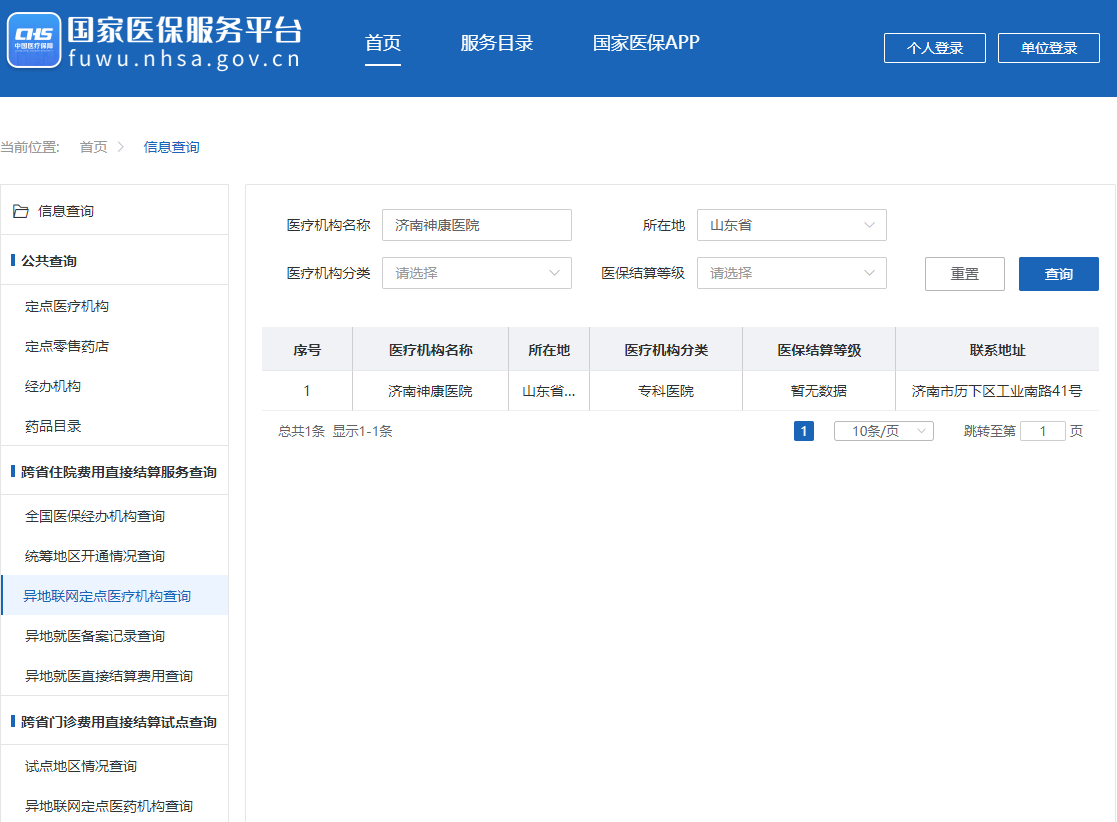Click the CHS national medical insurance logo

33,41
